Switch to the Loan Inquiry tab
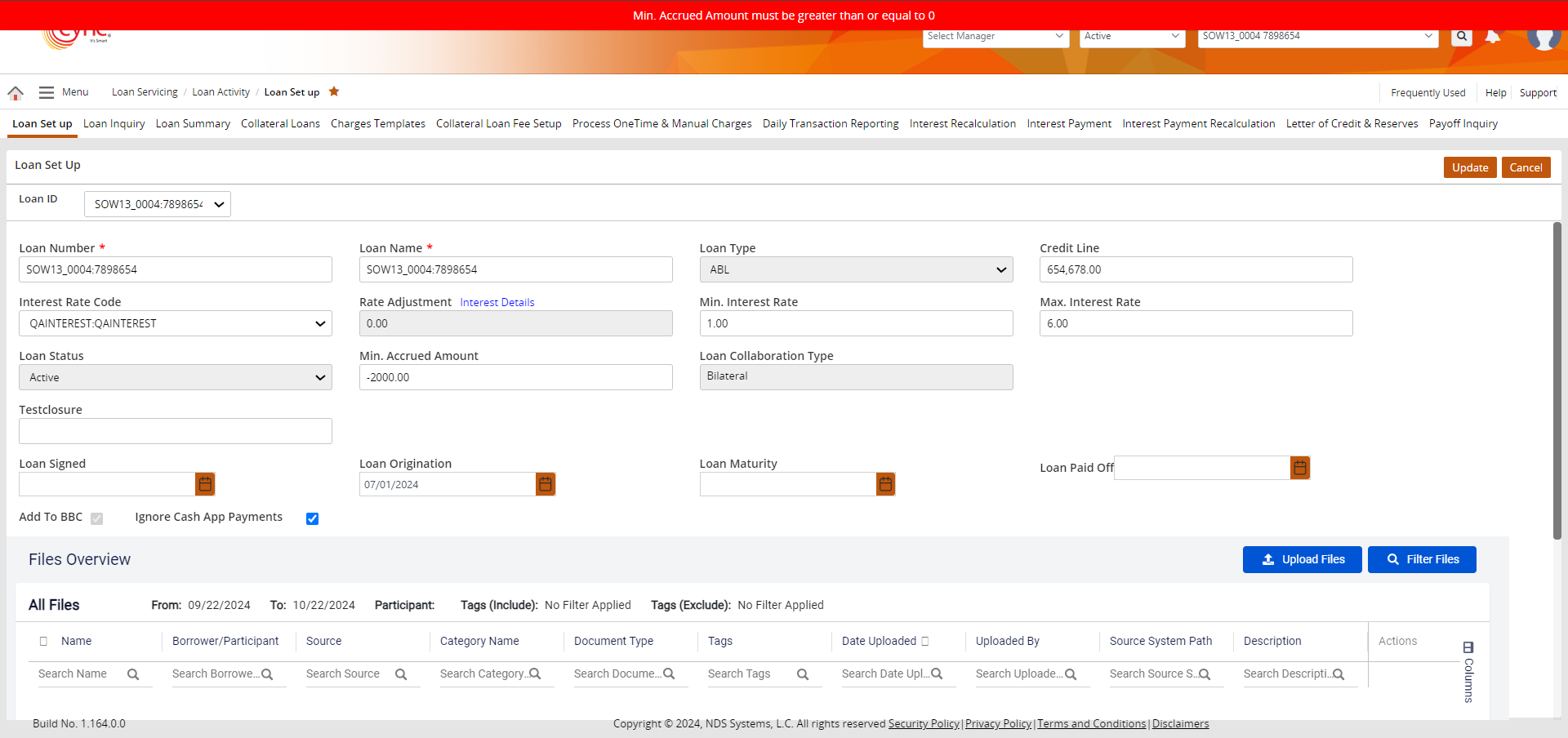The width and height of the screenshot is (1568, 738). (x=114, y=124)
